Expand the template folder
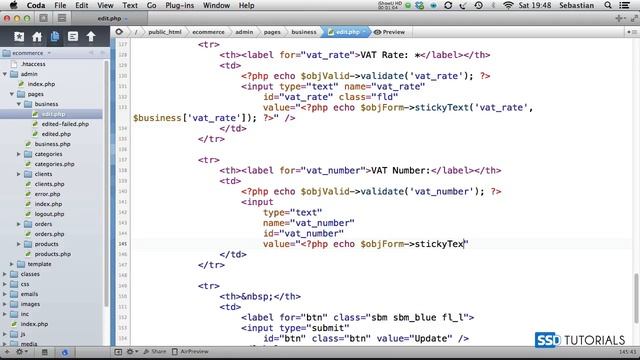The image size is (640, 360). (x=12, y=264)
